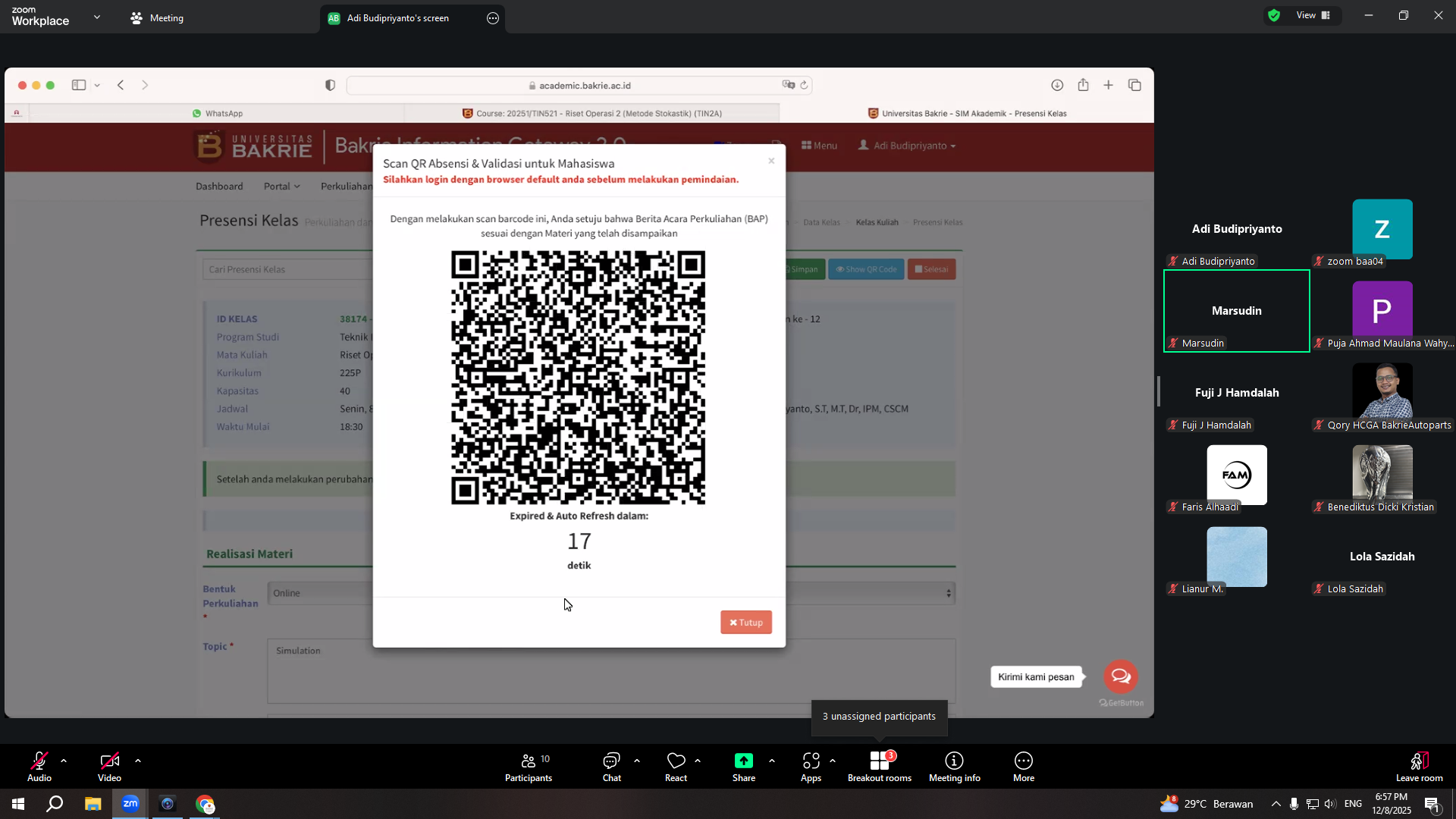
Task: Click the green encryption shield icon
Action: (1274, 15)
